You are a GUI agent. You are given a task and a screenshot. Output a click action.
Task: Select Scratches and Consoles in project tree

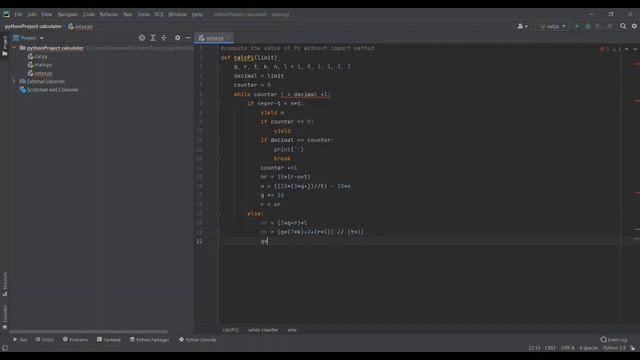[52, 90]
